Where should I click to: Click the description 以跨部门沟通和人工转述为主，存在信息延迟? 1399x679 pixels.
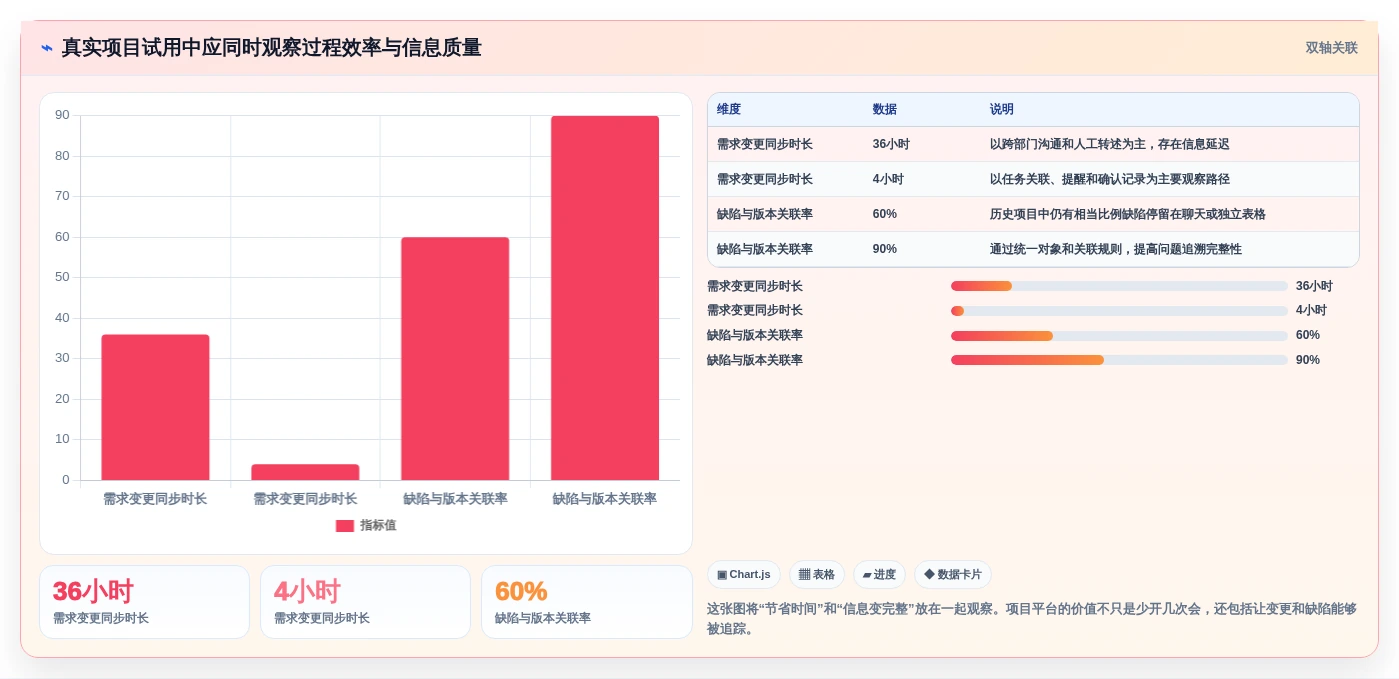[1110, 144]
